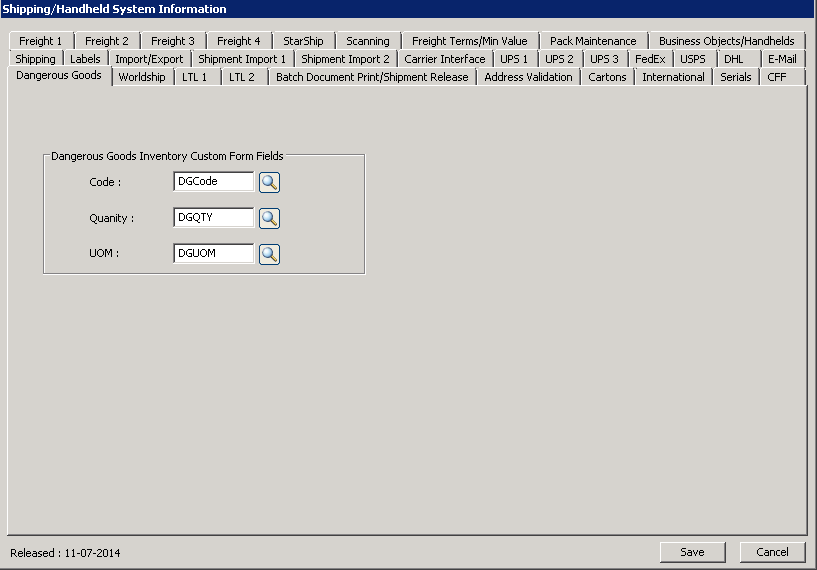Open the Freight Terms/Min Value tab

tap(469, 41)
